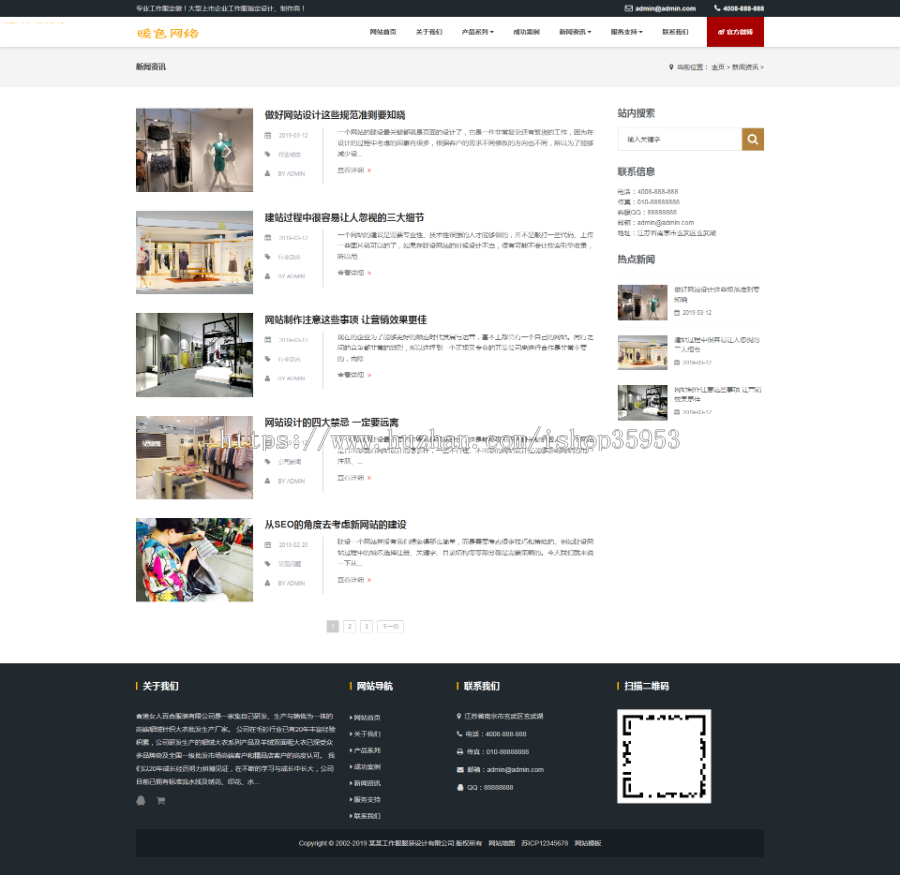900x875 pixels.
Task: Expand the 服务支持 dropdown menu
Action: 626,32
